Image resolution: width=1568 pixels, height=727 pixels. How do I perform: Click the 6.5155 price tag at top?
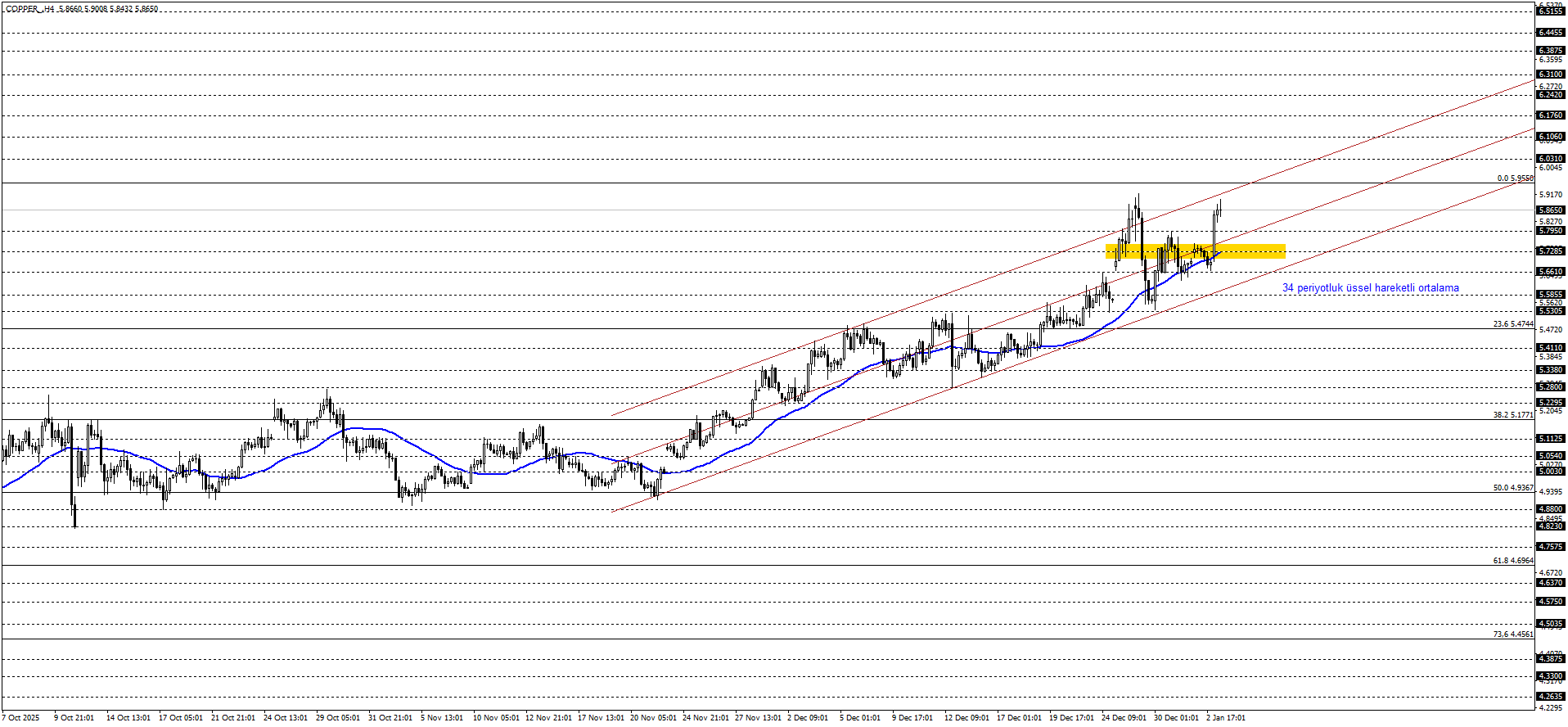pos(1551,11)
